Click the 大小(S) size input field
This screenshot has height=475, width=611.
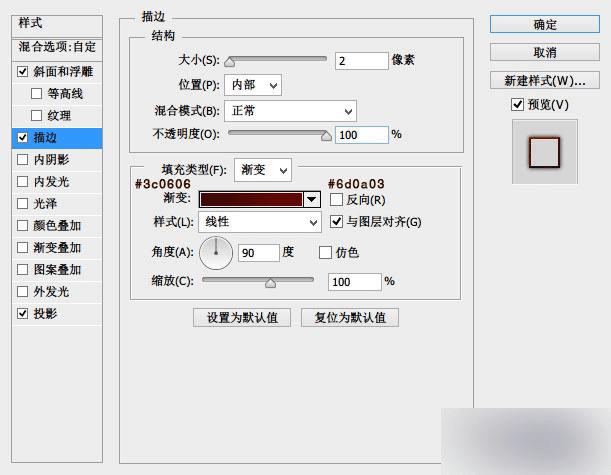(x=362, y=61)
